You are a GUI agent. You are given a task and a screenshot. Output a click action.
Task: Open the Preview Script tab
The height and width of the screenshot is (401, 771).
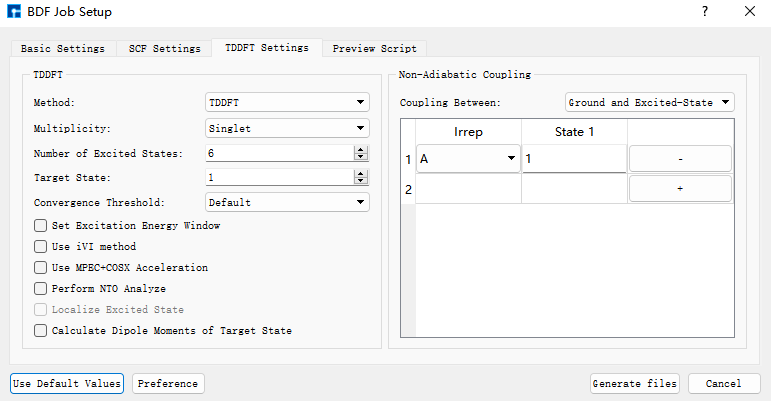374,49
